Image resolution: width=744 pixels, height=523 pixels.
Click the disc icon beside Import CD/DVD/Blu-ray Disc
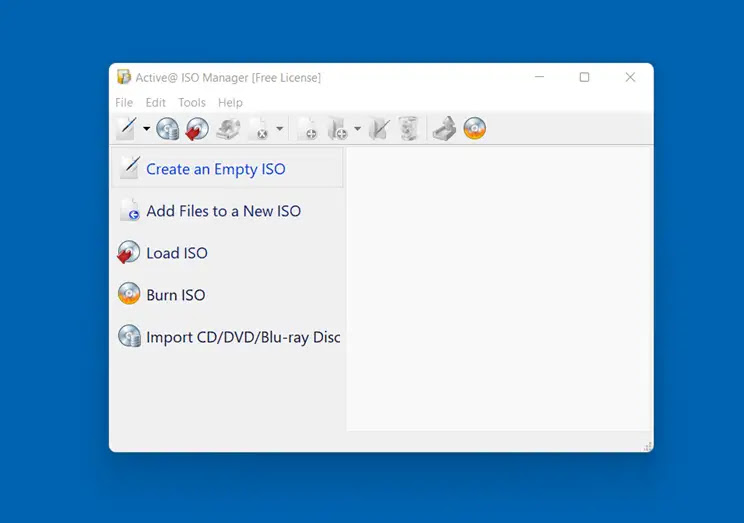pyautogui.click(x=129, y=336)
